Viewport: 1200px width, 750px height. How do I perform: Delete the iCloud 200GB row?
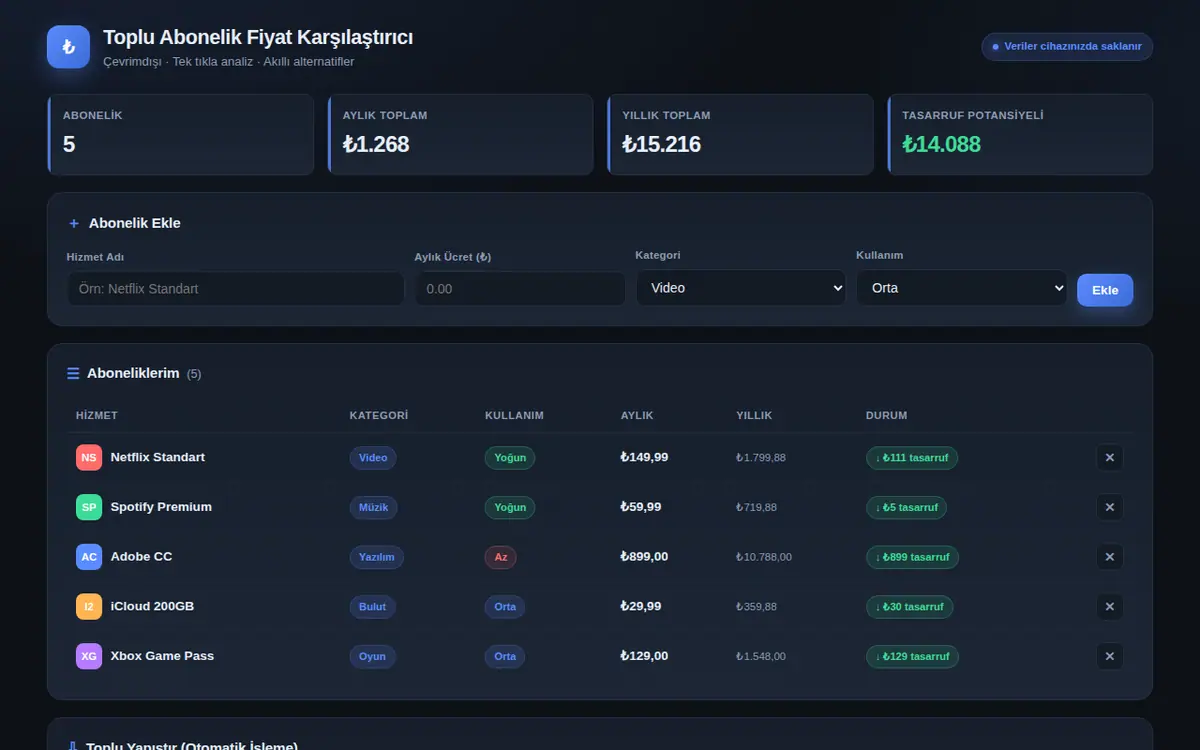pyautogui.click(x=1109, y=607)
